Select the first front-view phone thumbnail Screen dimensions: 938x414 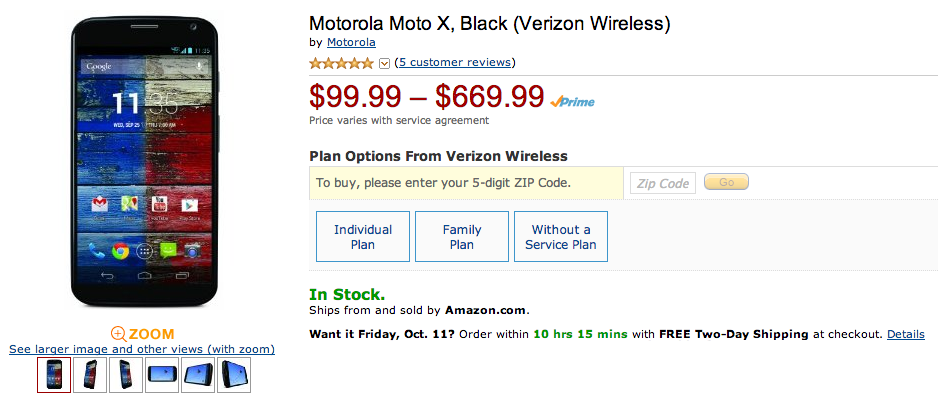[x=54, y=375]
